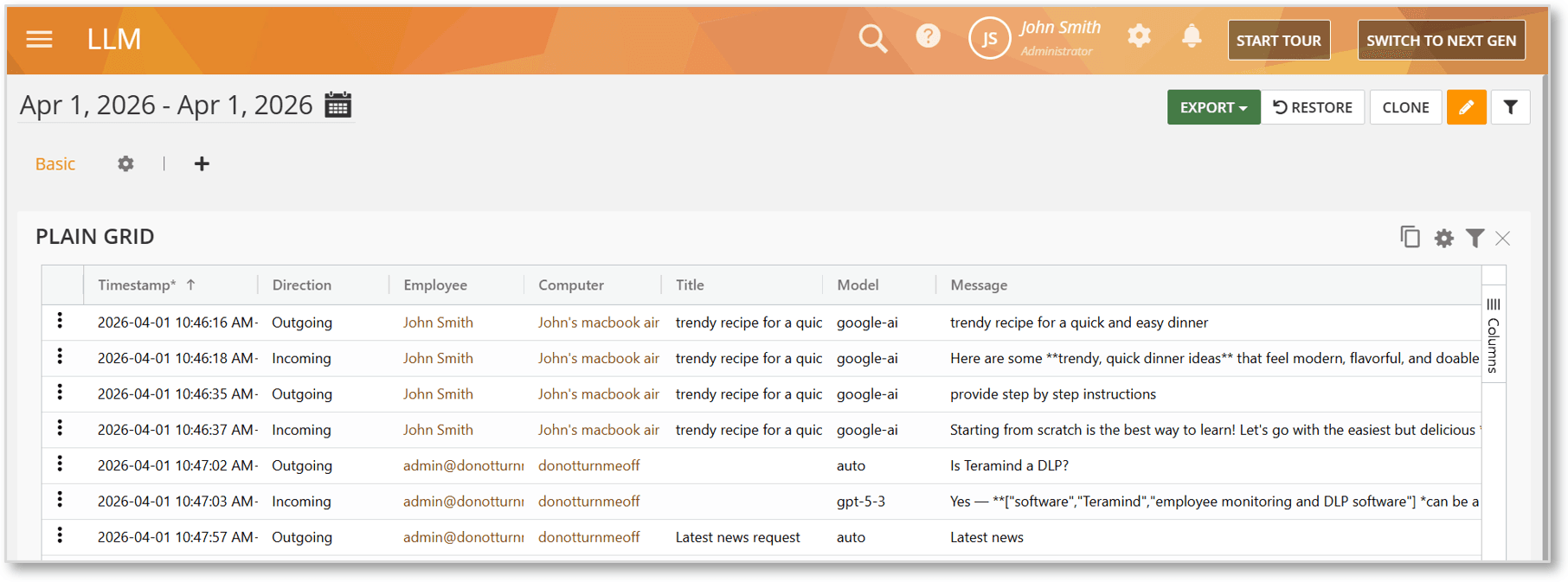Expand the Export dropdown
The image size is (1568, 582).
click(1213, 107)
